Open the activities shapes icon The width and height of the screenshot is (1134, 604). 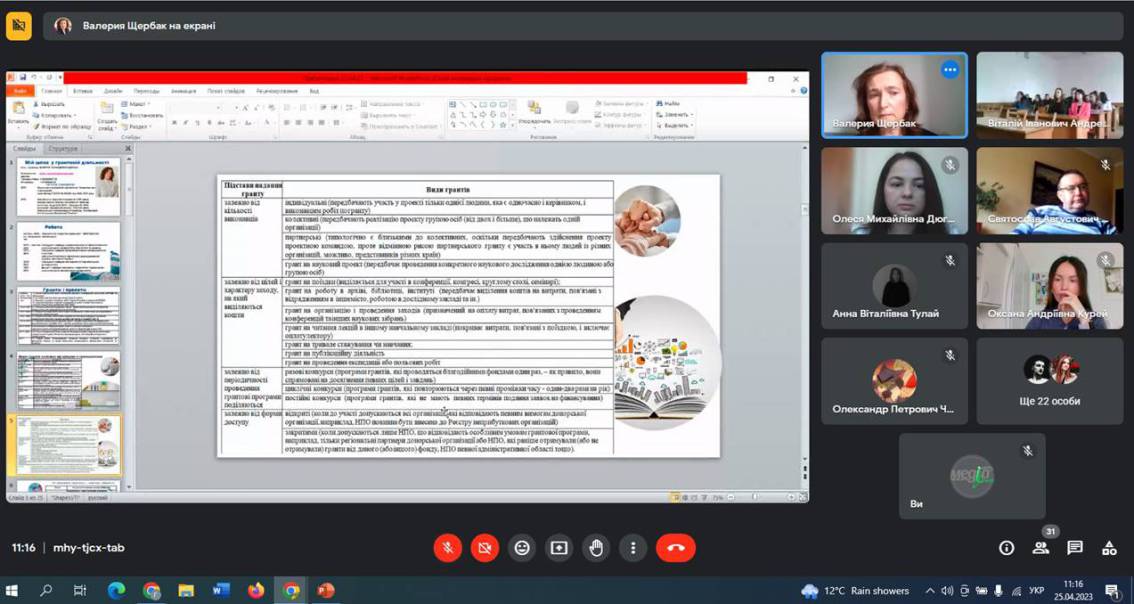pyautogui.click(x=1109, y=548)
